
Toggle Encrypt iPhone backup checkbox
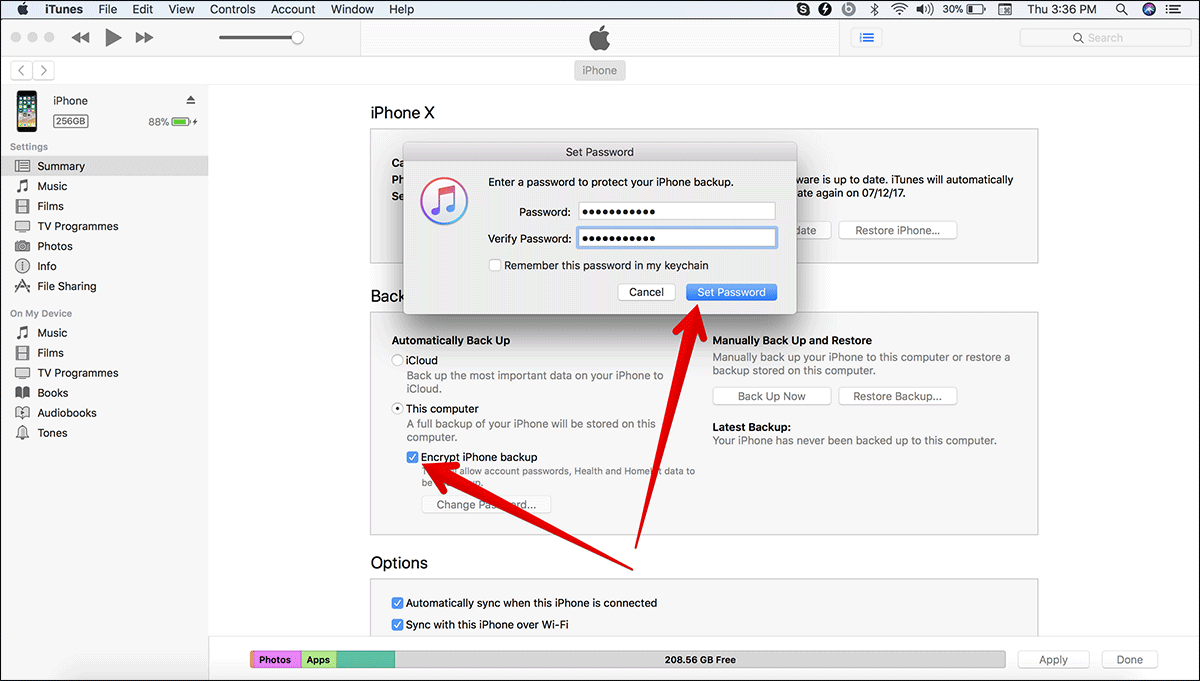[412, 457]
